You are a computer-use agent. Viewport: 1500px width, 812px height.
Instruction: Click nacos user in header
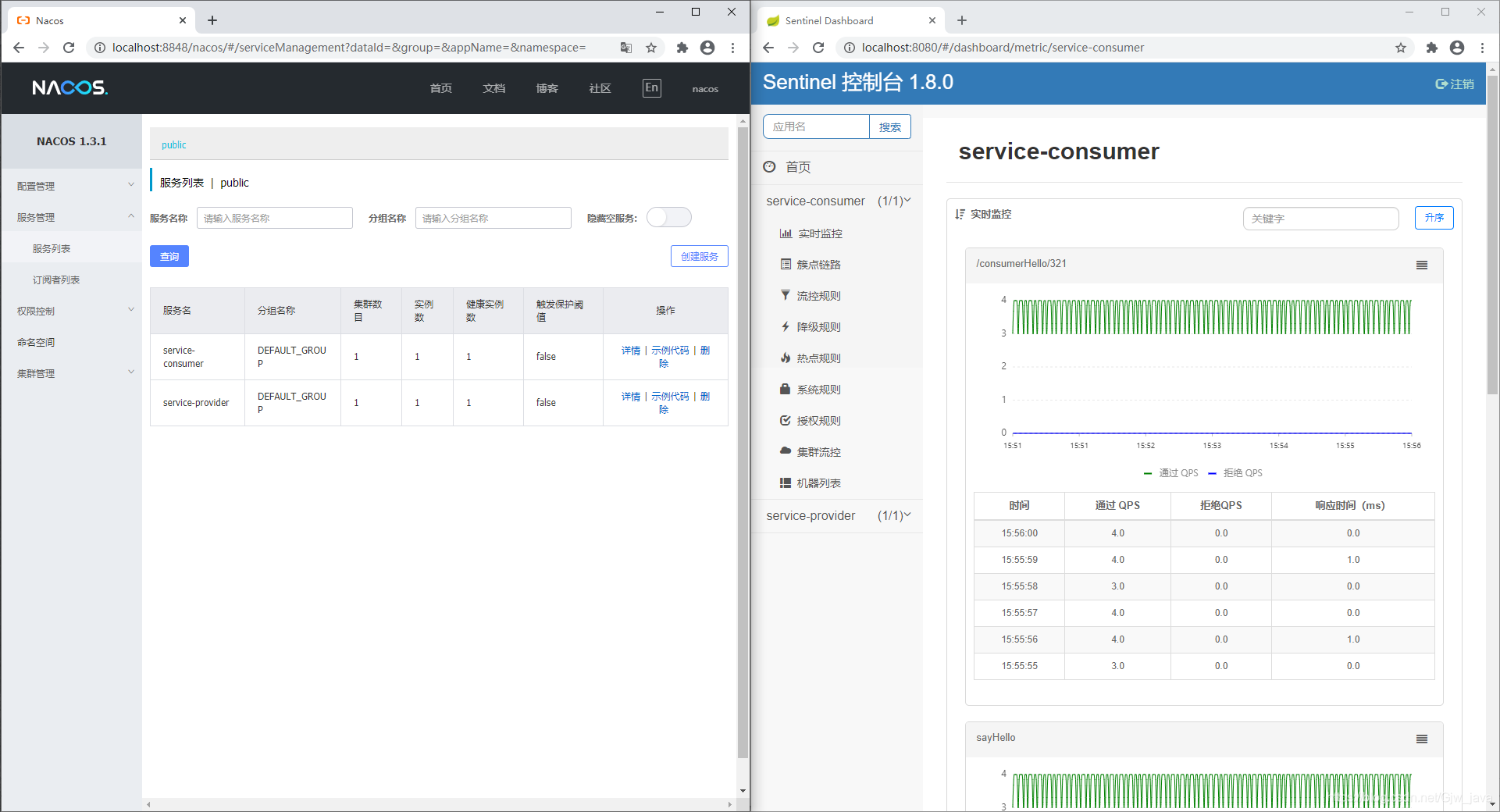coord(705,89)
